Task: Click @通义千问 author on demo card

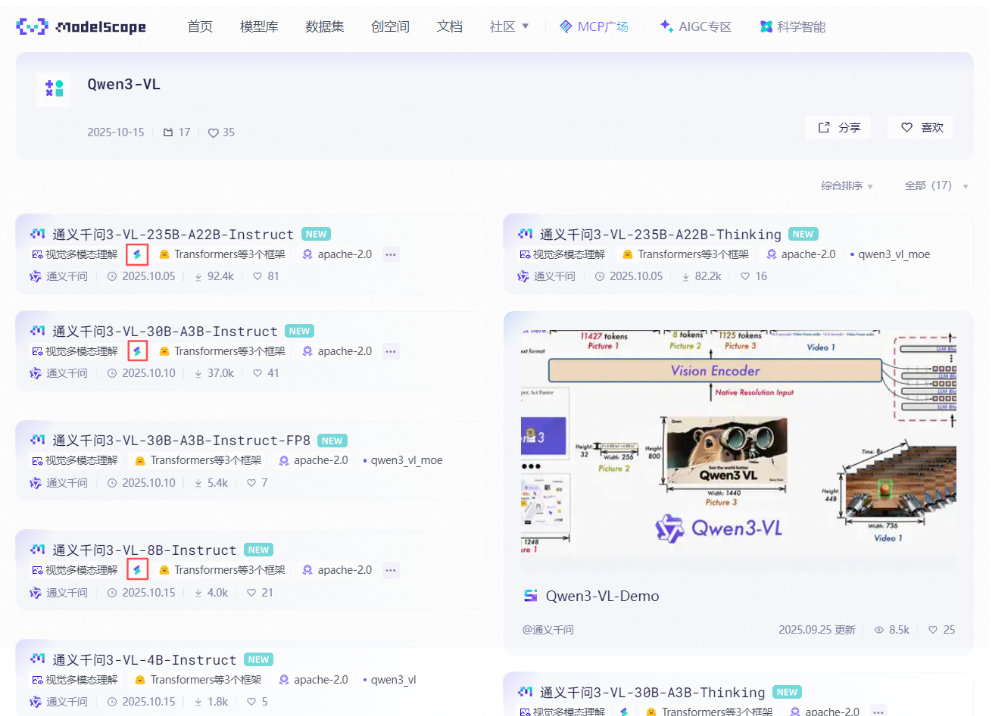Action: pyautogui.click(x=548, y=630)
